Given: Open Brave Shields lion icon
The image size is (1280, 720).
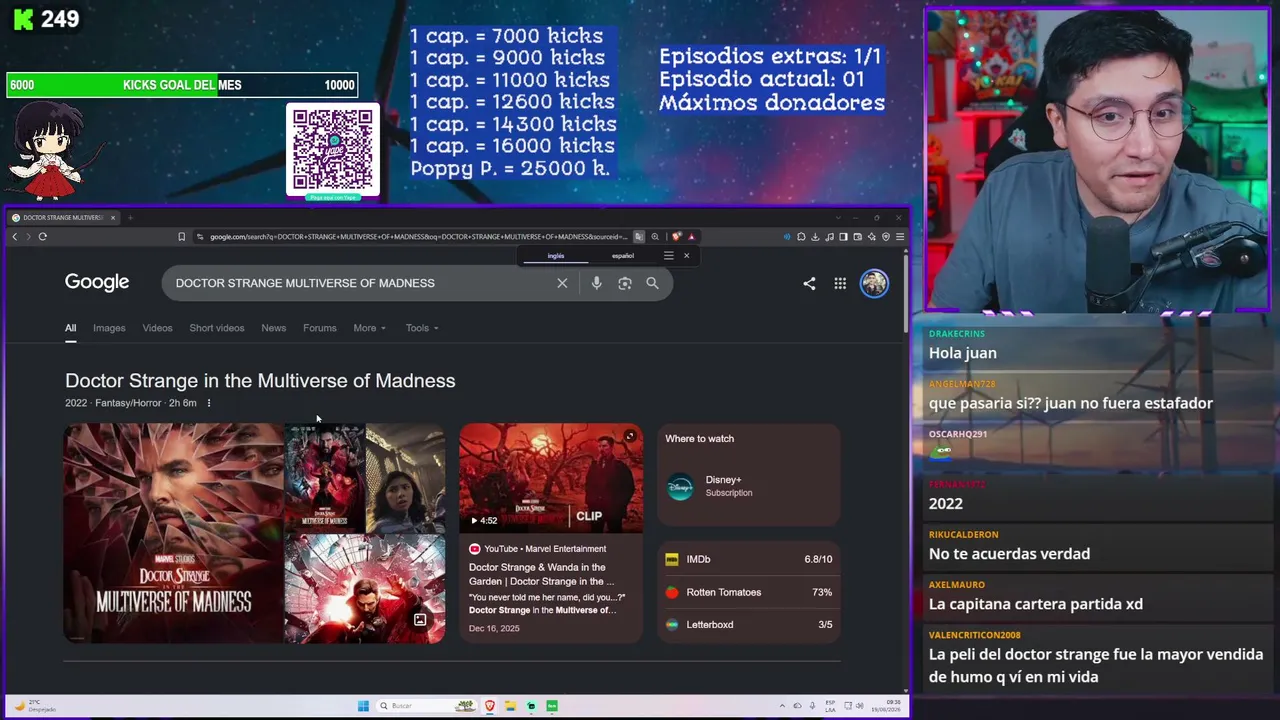Looking at the screenshot, I should click(677, 237).
